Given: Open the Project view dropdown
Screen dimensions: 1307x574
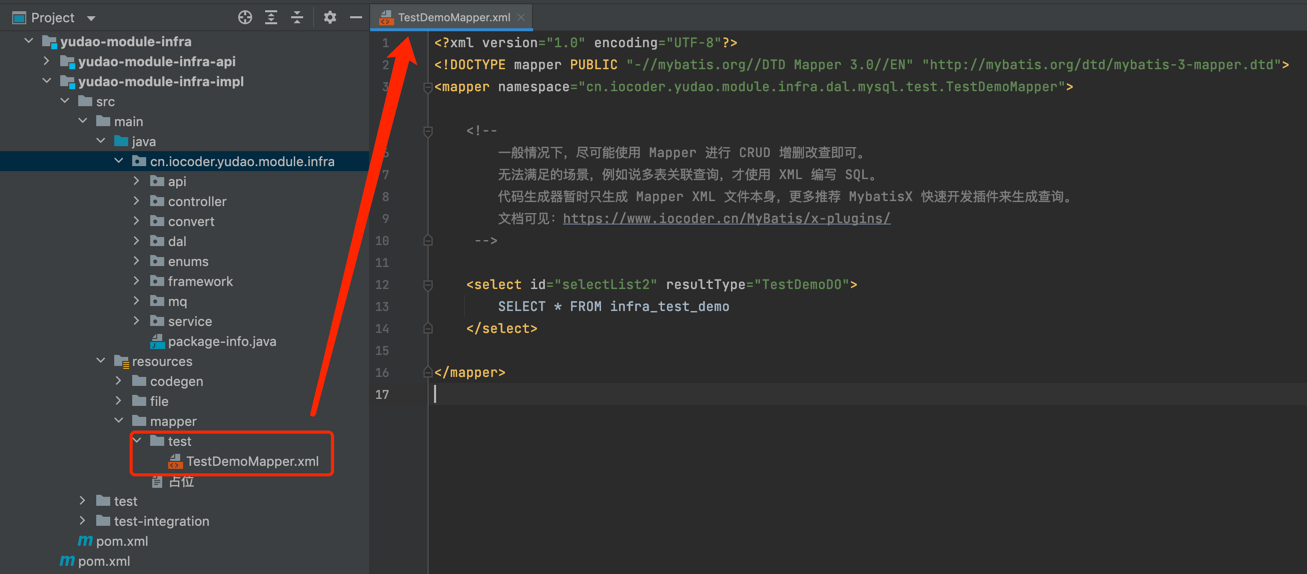Looking at the screenshot, I should point(91,18).
